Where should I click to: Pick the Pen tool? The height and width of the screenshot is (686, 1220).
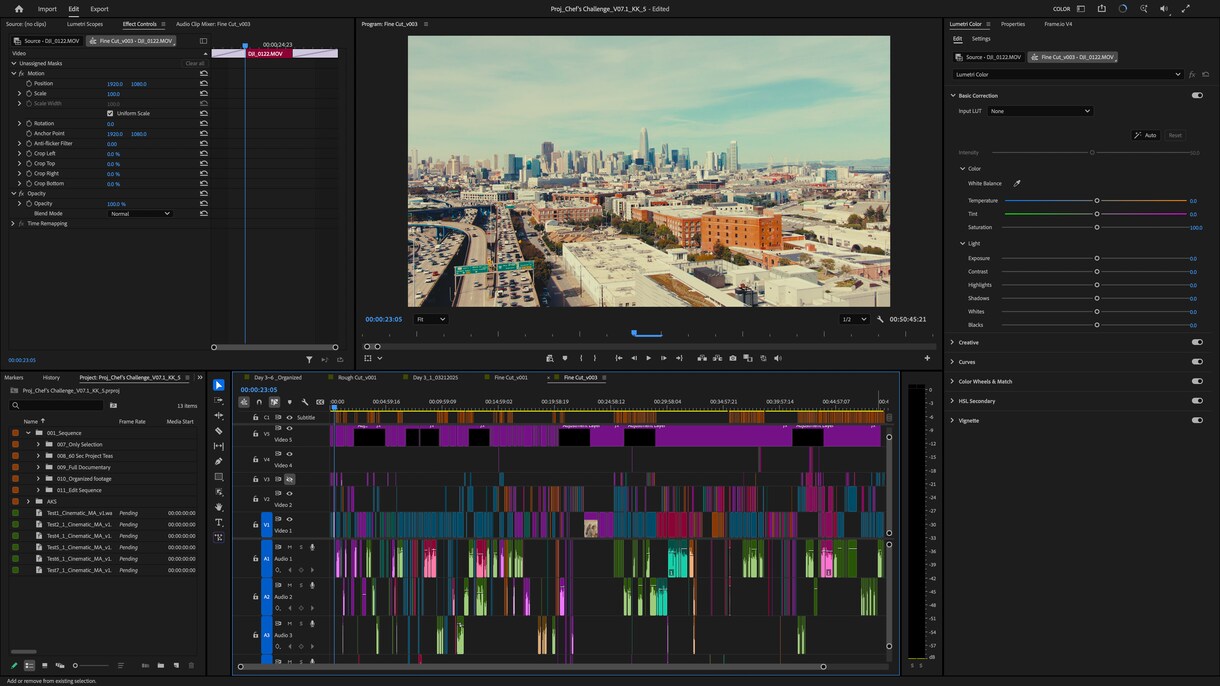[x=219, y=462]
